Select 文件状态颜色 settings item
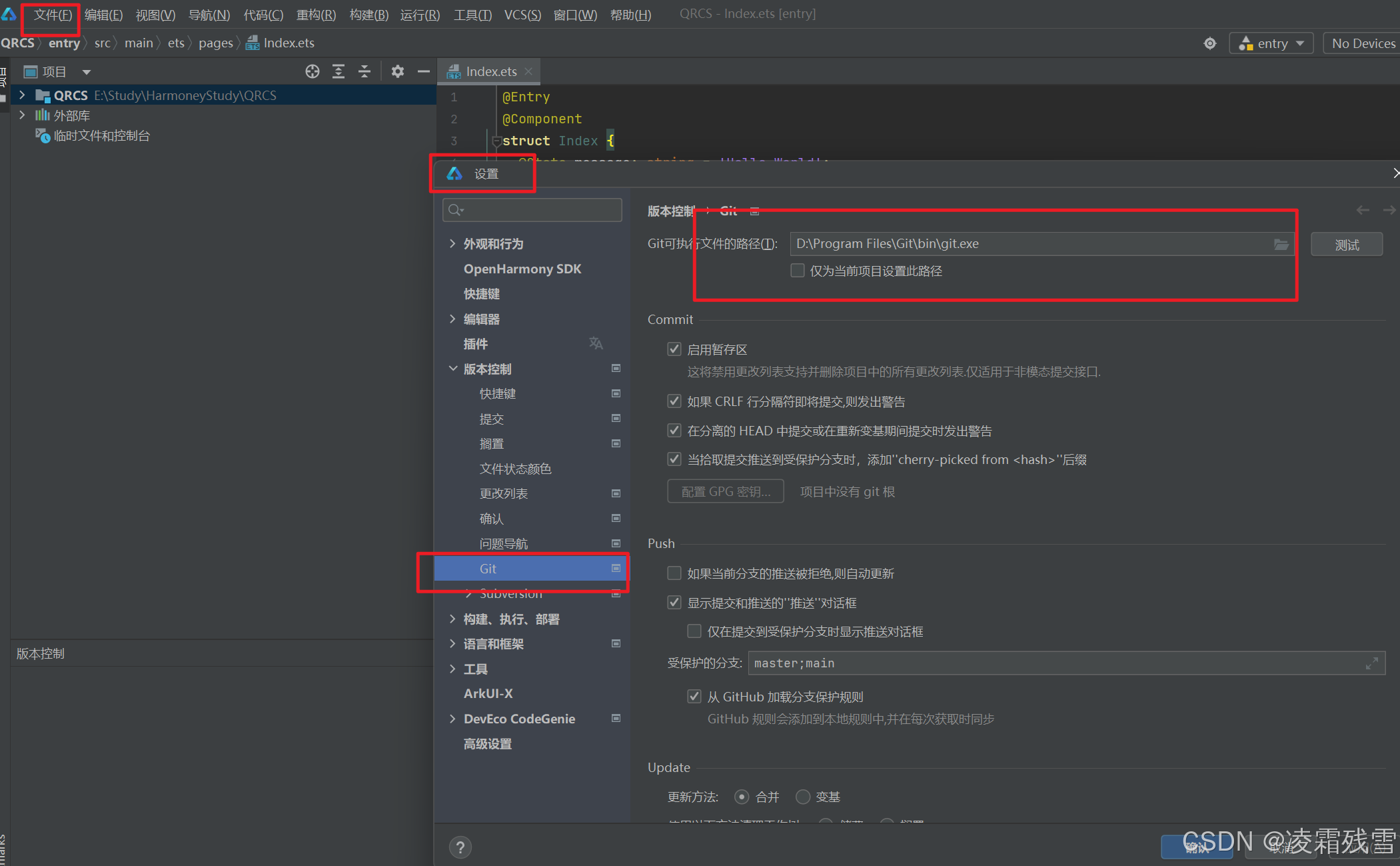Viewport: 1400px width, 866px height. [x=516, y=469]
